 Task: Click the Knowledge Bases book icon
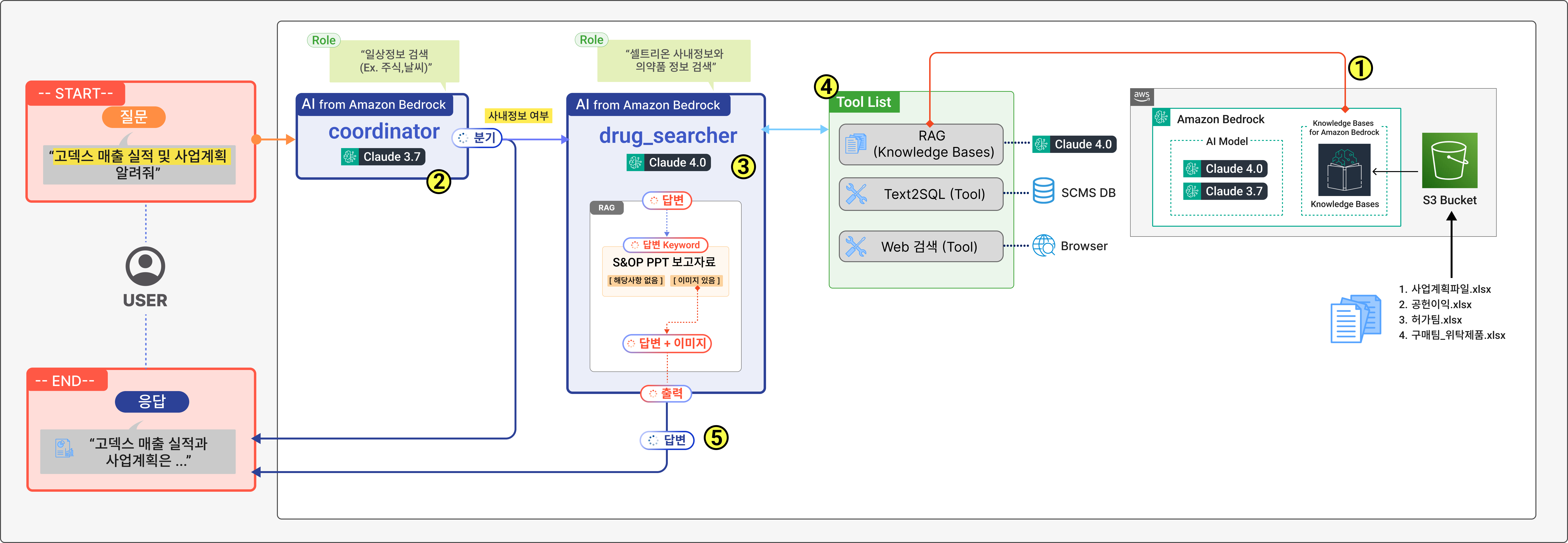click(1344, 170)
